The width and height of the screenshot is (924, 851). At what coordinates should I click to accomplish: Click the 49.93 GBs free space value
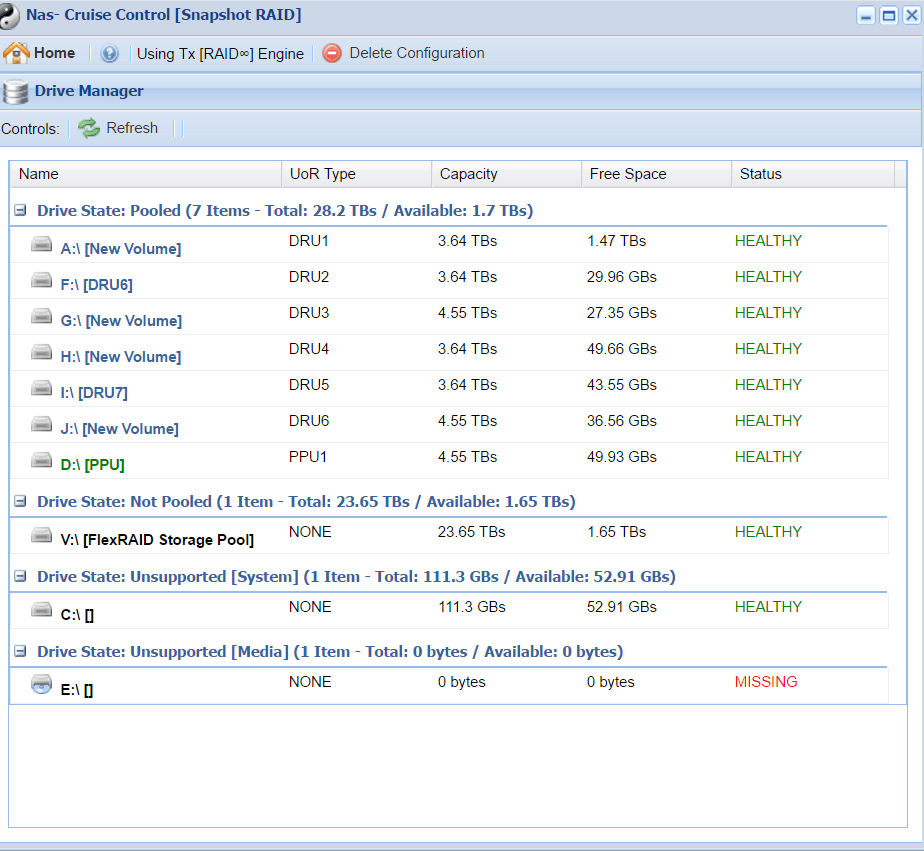622,457
